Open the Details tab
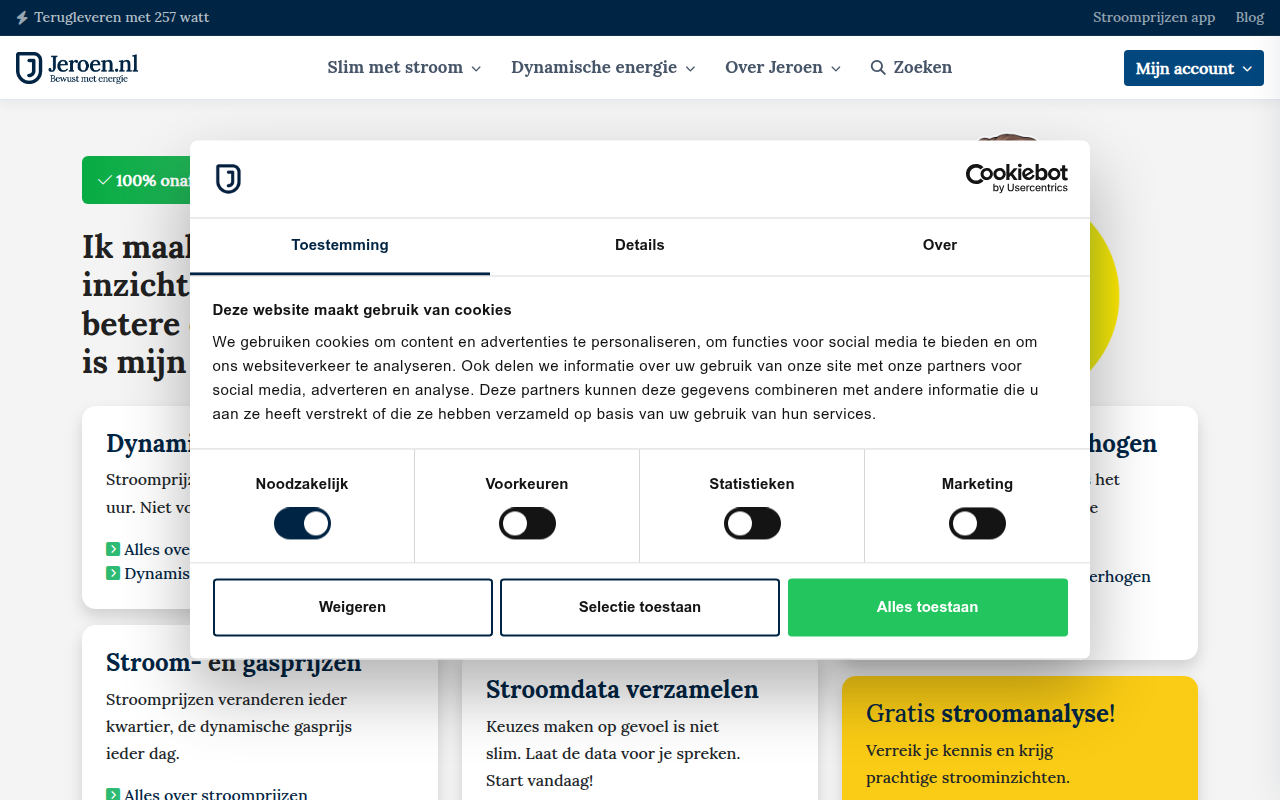1280x800 pixels. click(x=640, y=246)
